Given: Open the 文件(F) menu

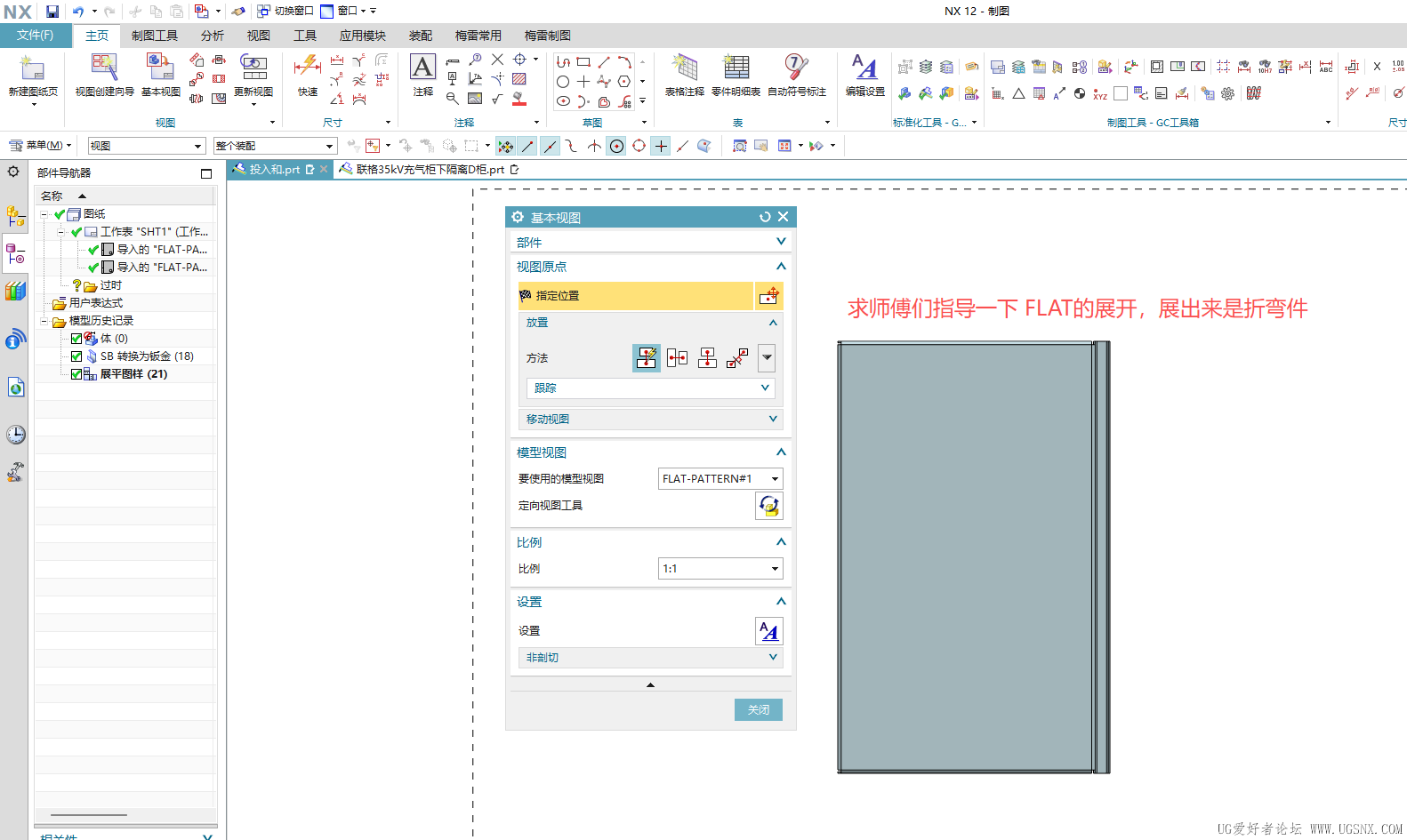Looking at the screenshot, I should click(x=36, y=36).
